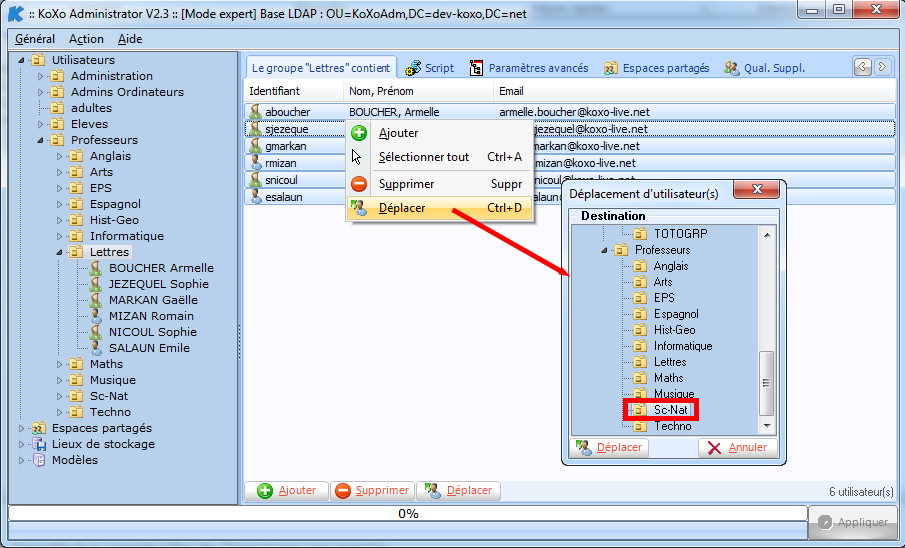Select BOUCHER Armelle user icon in tree
This screenshot has height=548, width=905.
(x=96, y=268)
